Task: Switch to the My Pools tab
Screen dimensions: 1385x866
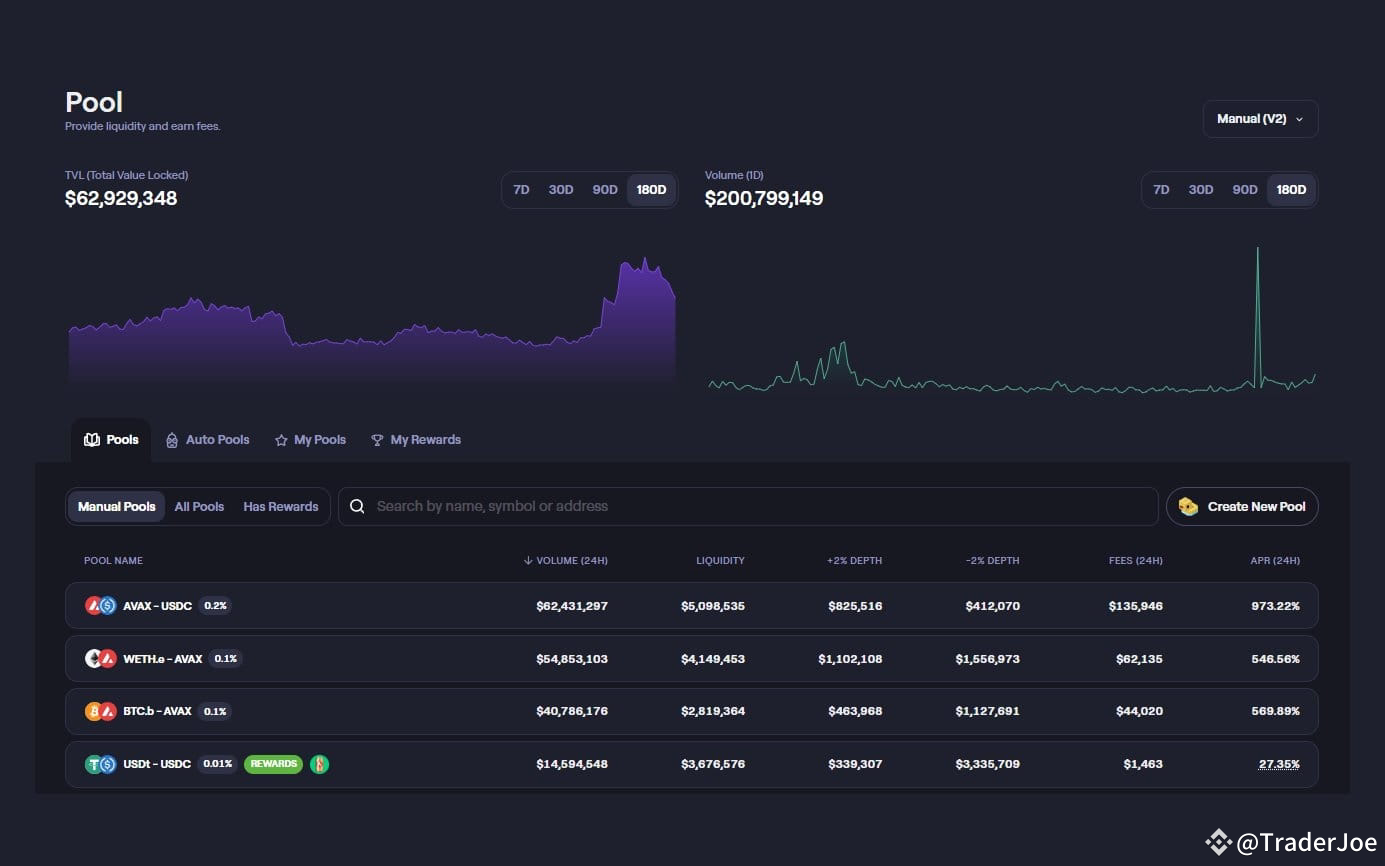Action: 310,439
